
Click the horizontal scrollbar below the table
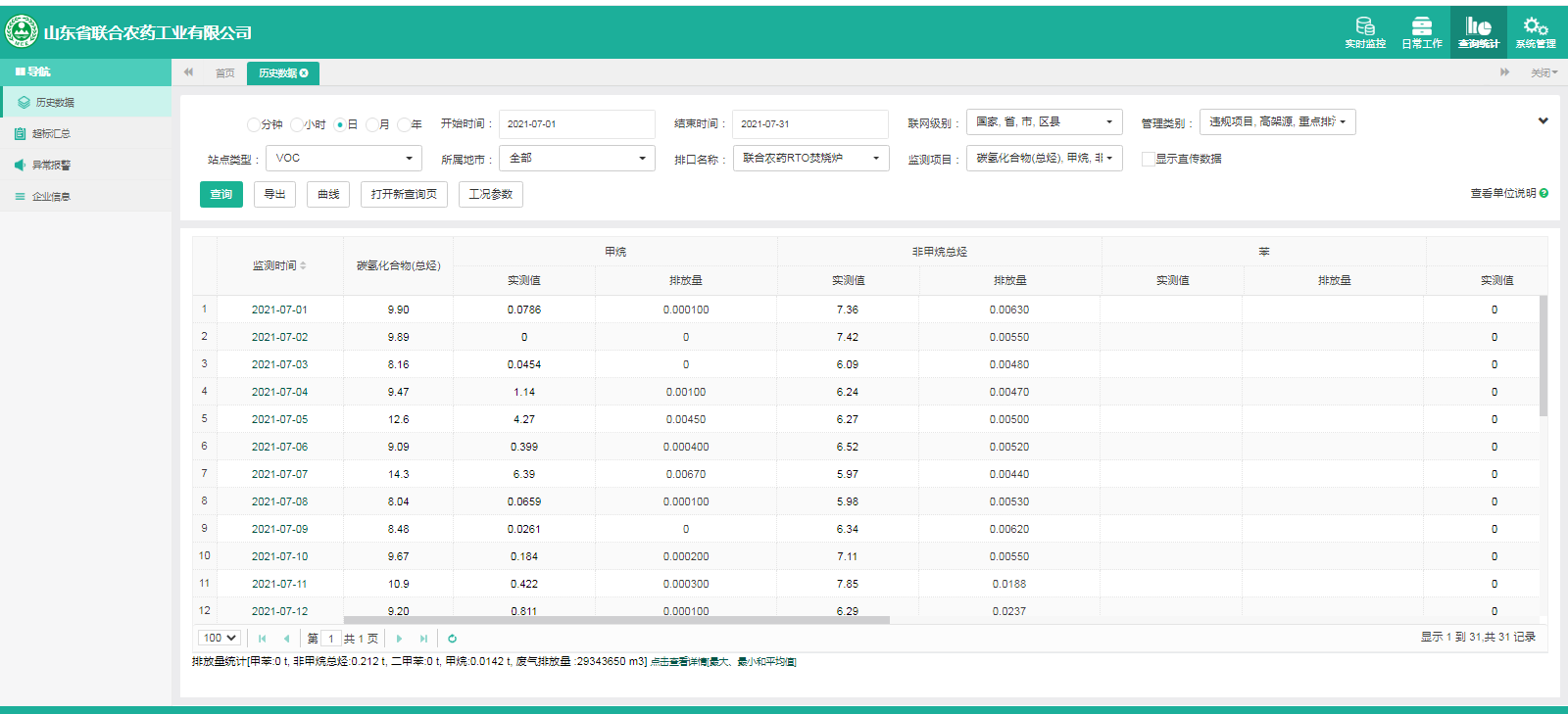(615, 620)
